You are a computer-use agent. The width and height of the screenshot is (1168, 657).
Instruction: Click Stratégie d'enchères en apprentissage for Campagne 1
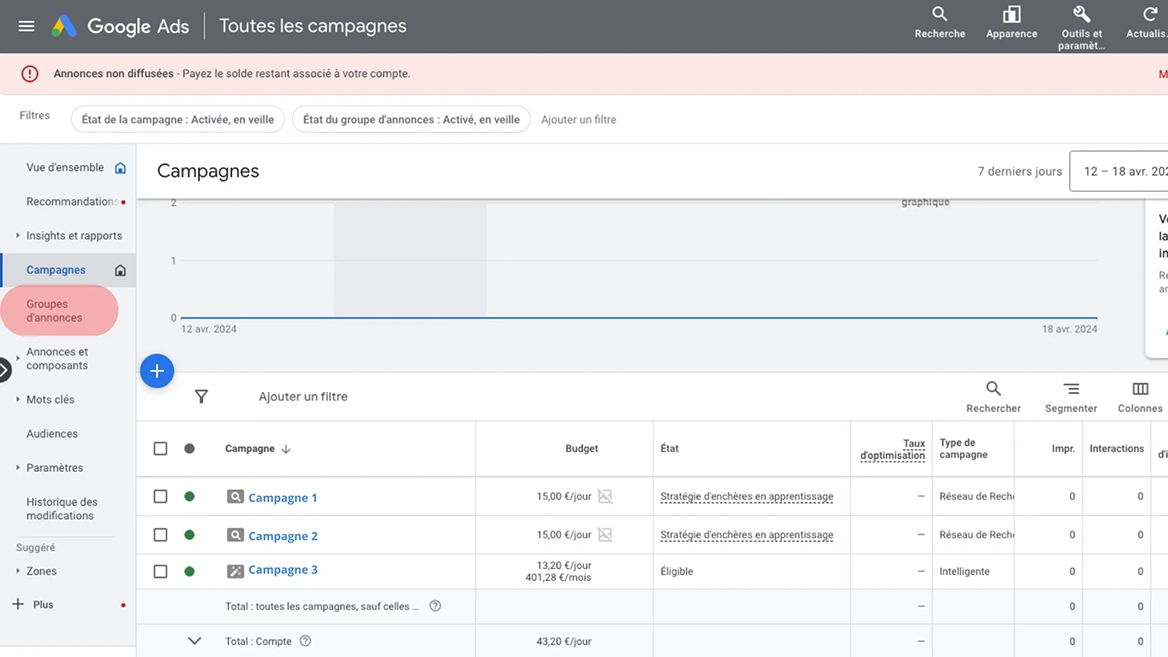tap(746, 496)
